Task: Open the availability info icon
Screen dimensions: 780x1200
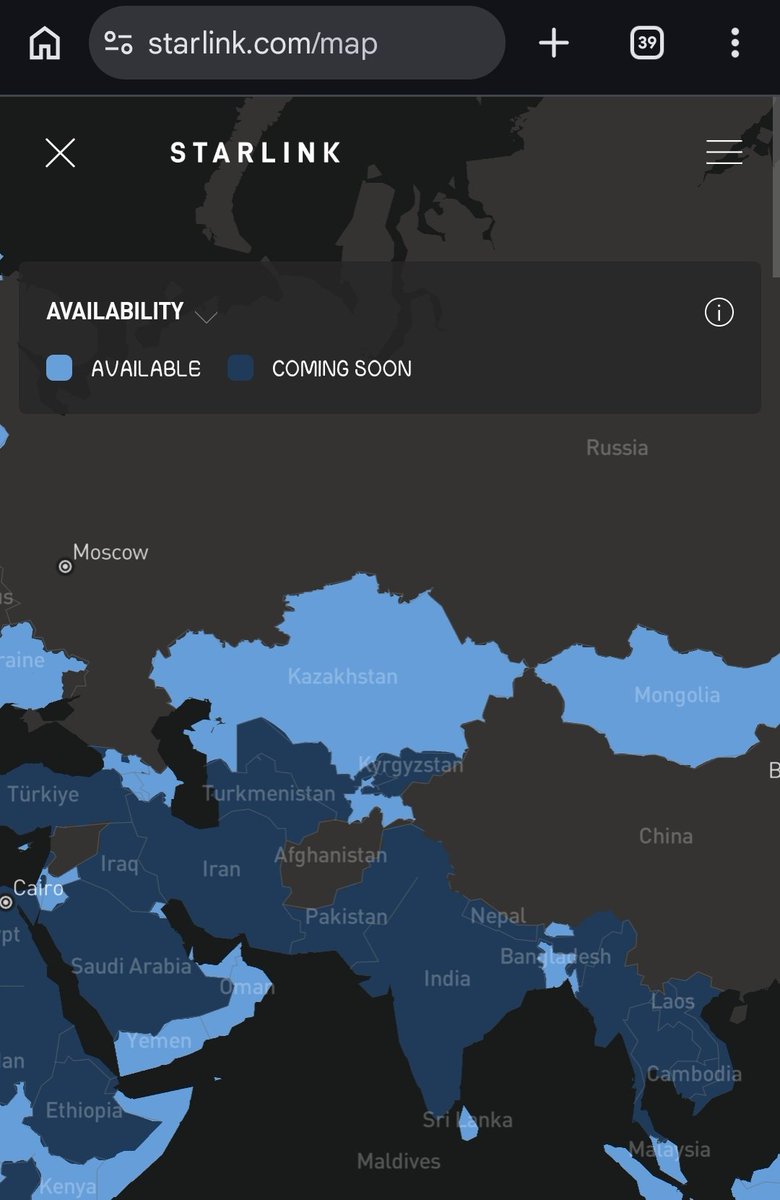Action: click(x=719, y=313)
